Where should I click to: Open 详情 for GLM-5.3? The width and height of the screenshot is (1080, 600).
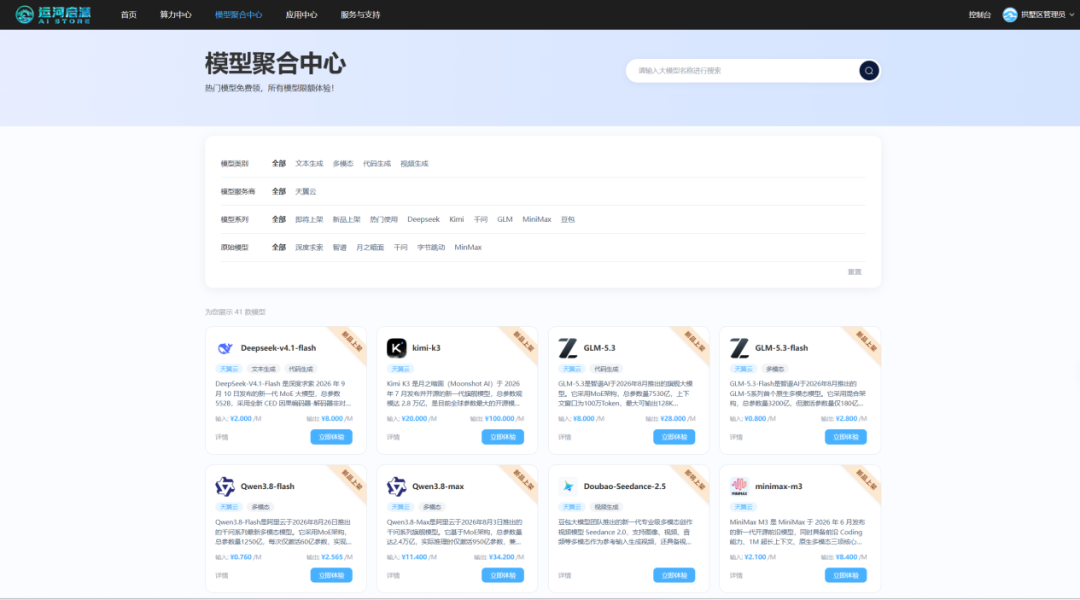point(565,437)
